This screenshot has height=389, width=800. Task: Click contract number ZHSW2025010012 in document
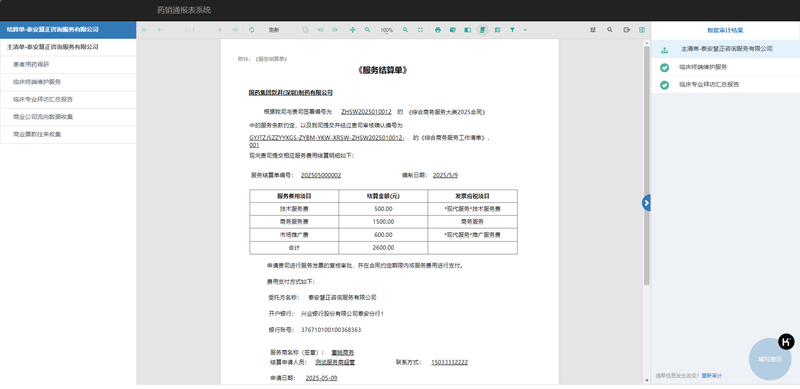click(366, 112)
